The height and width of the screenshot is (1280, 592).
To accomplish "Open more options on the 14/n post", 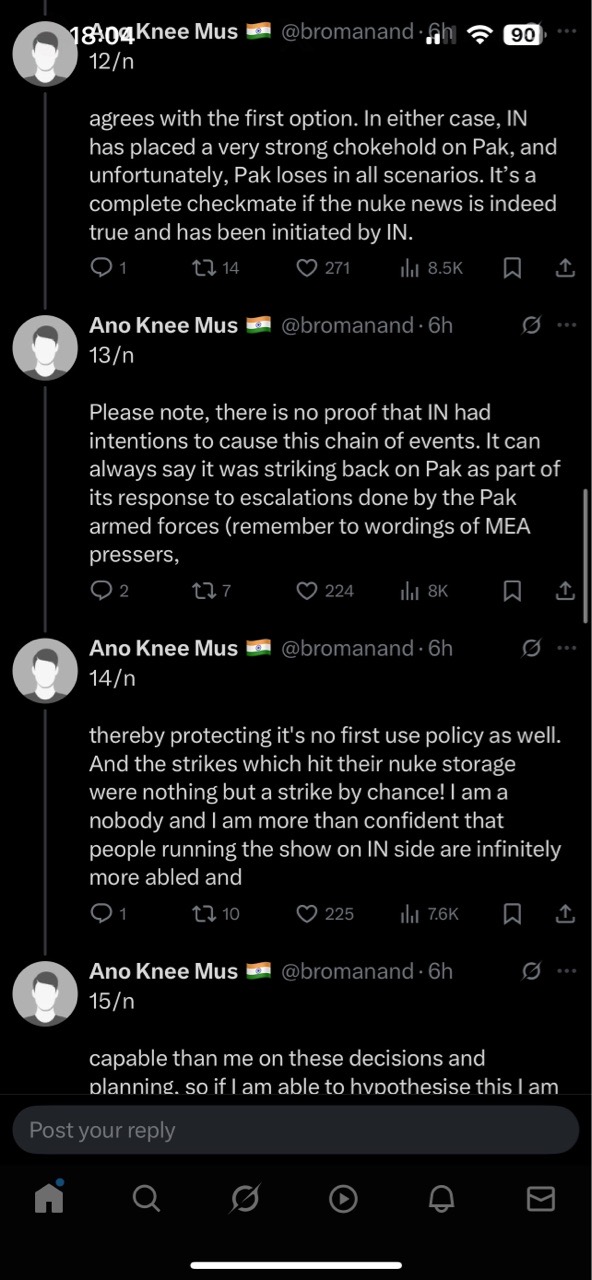I will click(x=567, y=648).
